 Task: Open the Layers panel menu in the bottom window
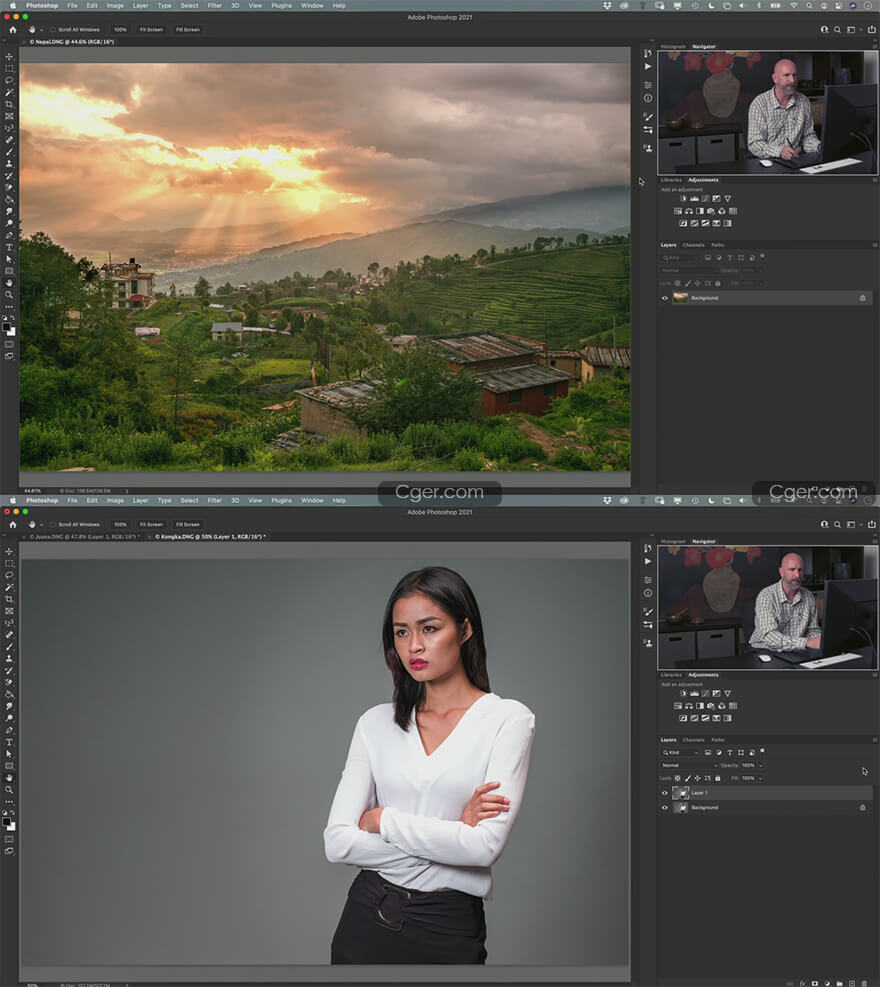[x=874, y=740]
